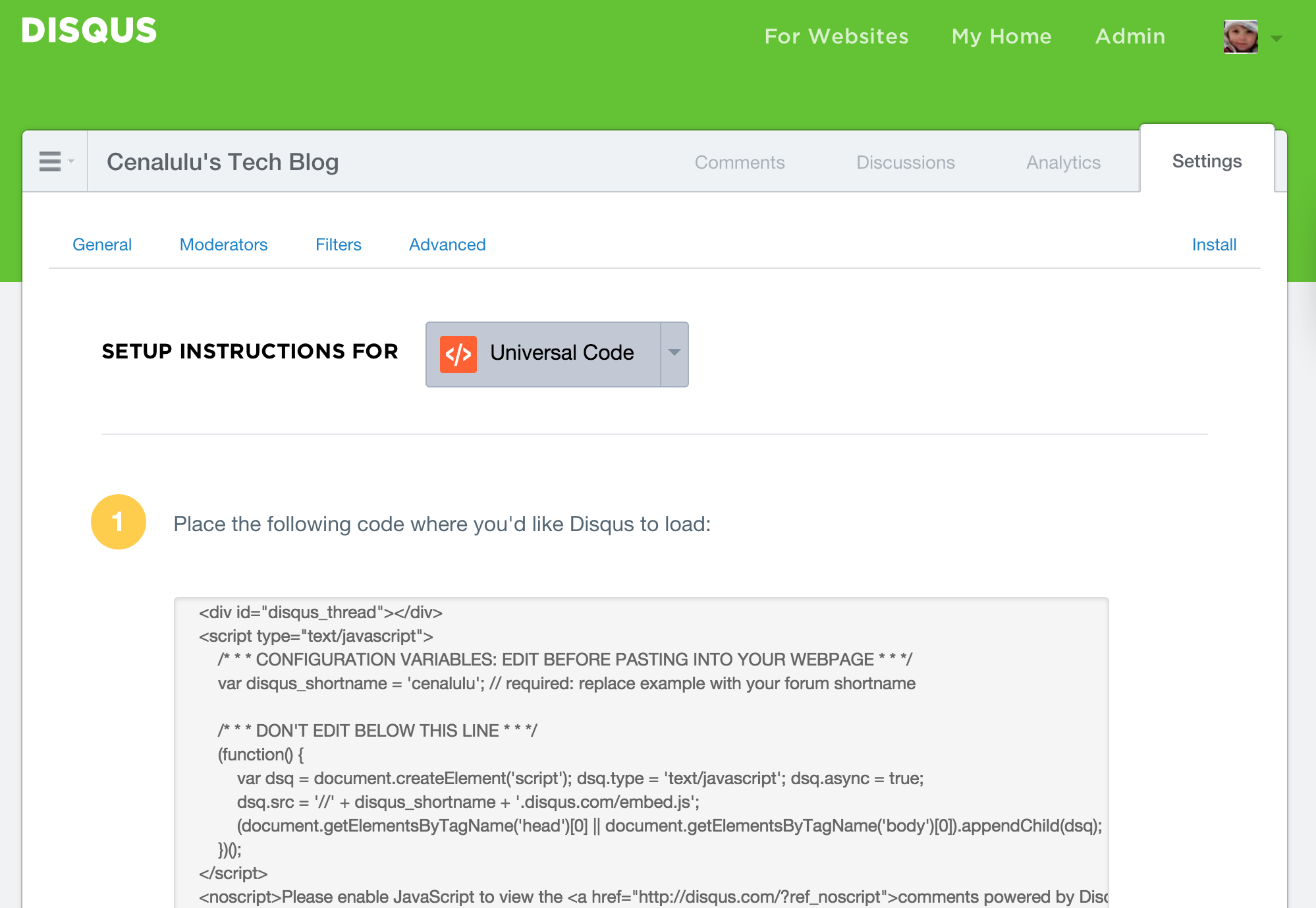Click the 'DON'T EDIT BELOW THIS LINE' comment
1316x908 pixels.
(377, 731)
